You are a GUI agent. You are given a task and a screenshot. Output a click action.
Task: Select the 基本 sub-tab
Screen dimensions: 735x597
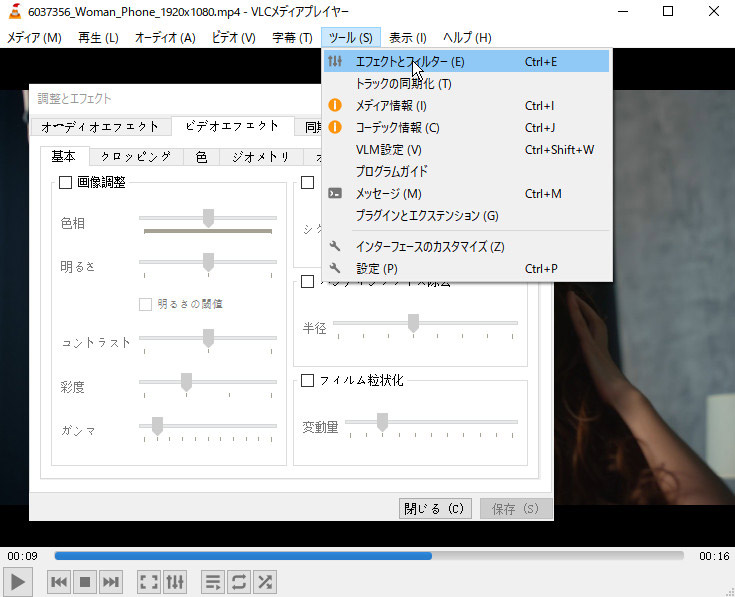click(64, 156)
